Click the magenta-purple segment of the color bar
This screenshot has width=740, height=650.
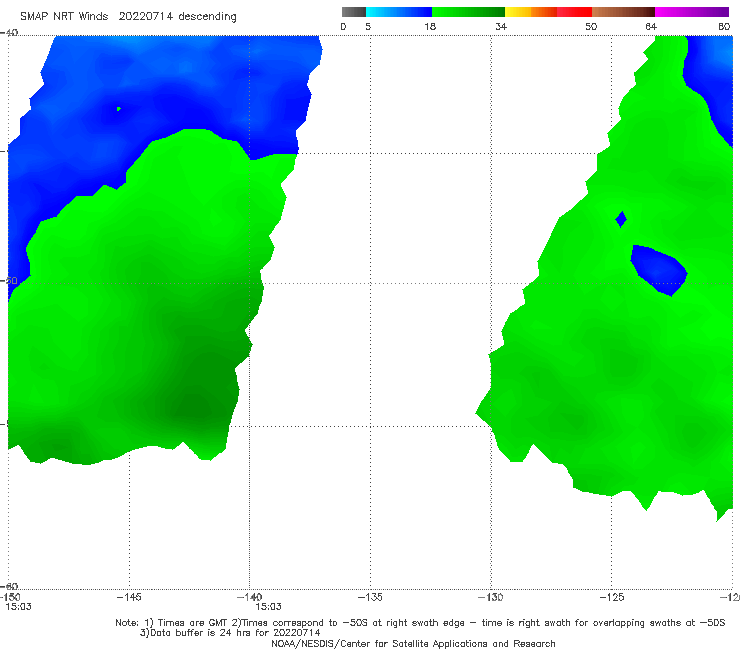[x=692, y=12]
